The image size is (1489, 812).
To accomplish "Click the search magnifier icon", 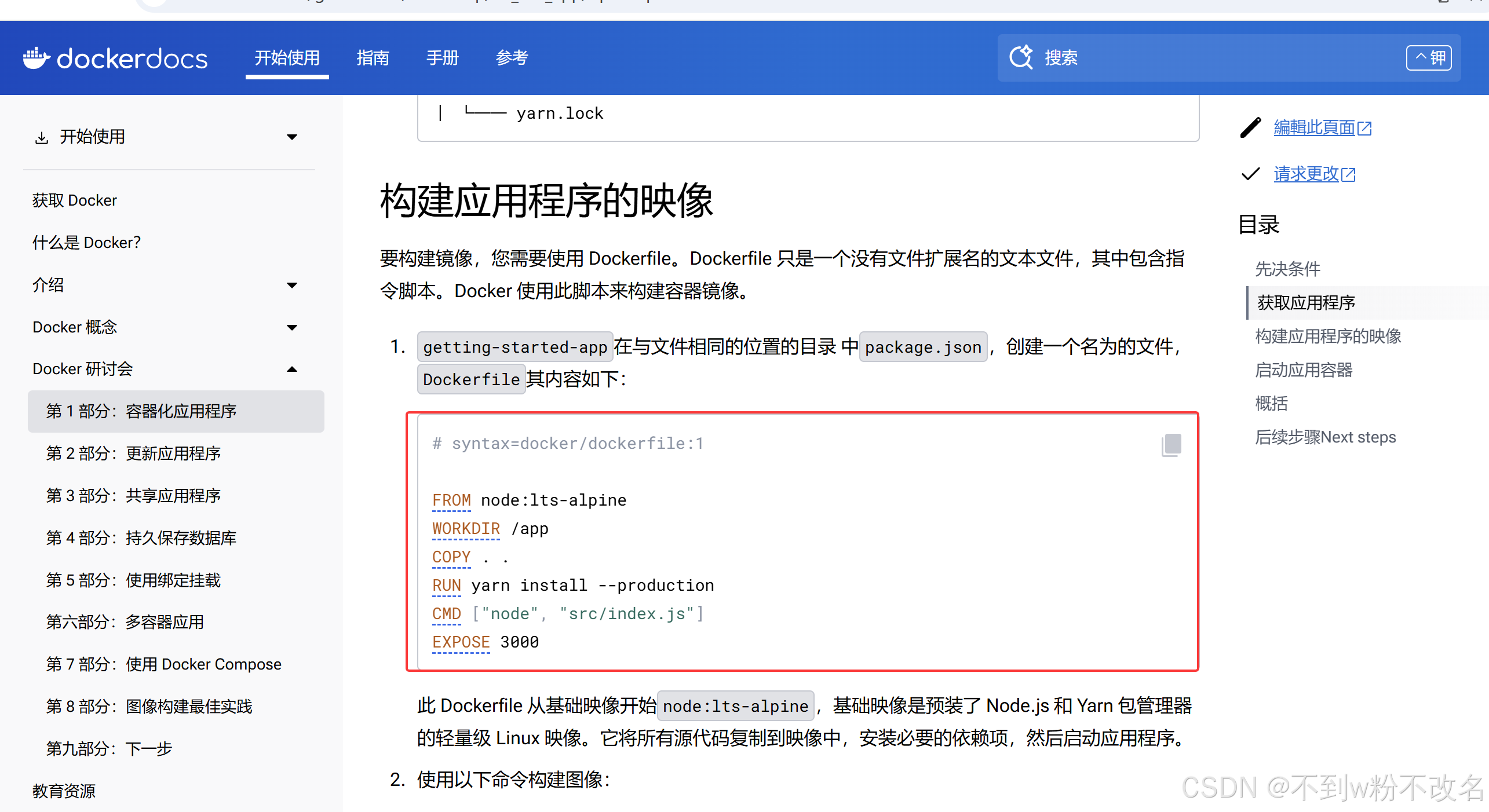I will 1021,57.
